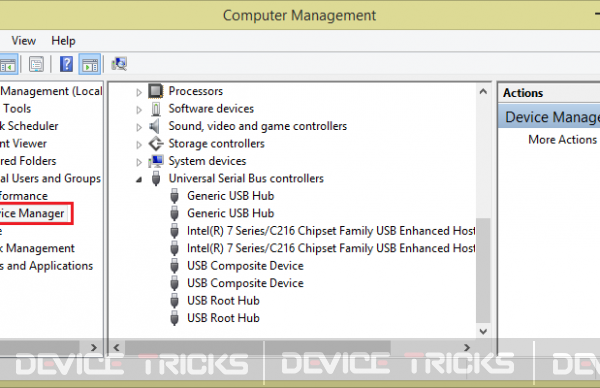This screenshot has width=600, height=388.
Task: Expand the Software devices category
Action: pyautogui.click(x=139, y=110)
